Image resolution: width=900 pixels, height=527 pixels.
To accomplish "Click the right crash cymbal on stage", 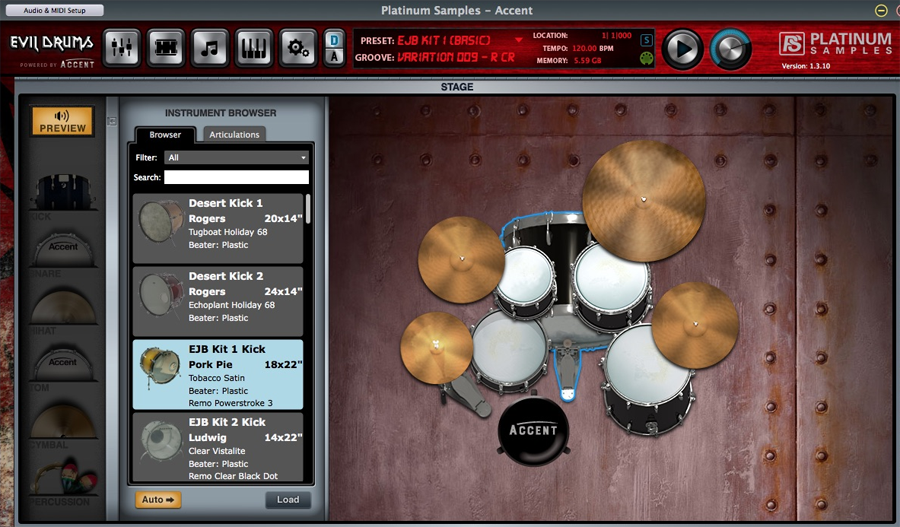I will 695,325.
